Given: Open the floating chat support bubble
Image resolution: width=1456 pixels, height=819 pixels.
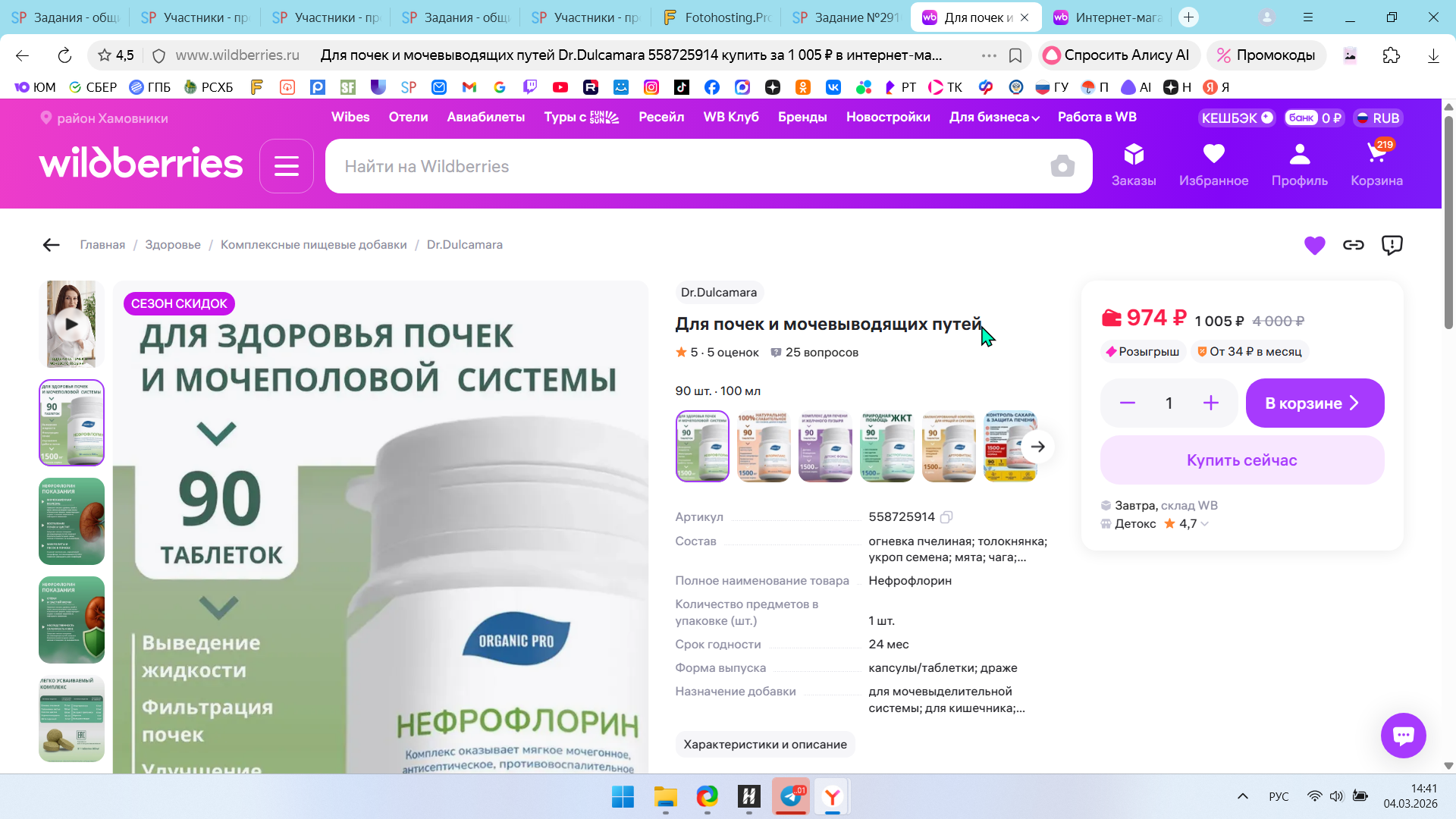Looking at the screenshot, I should (1403, 735).
